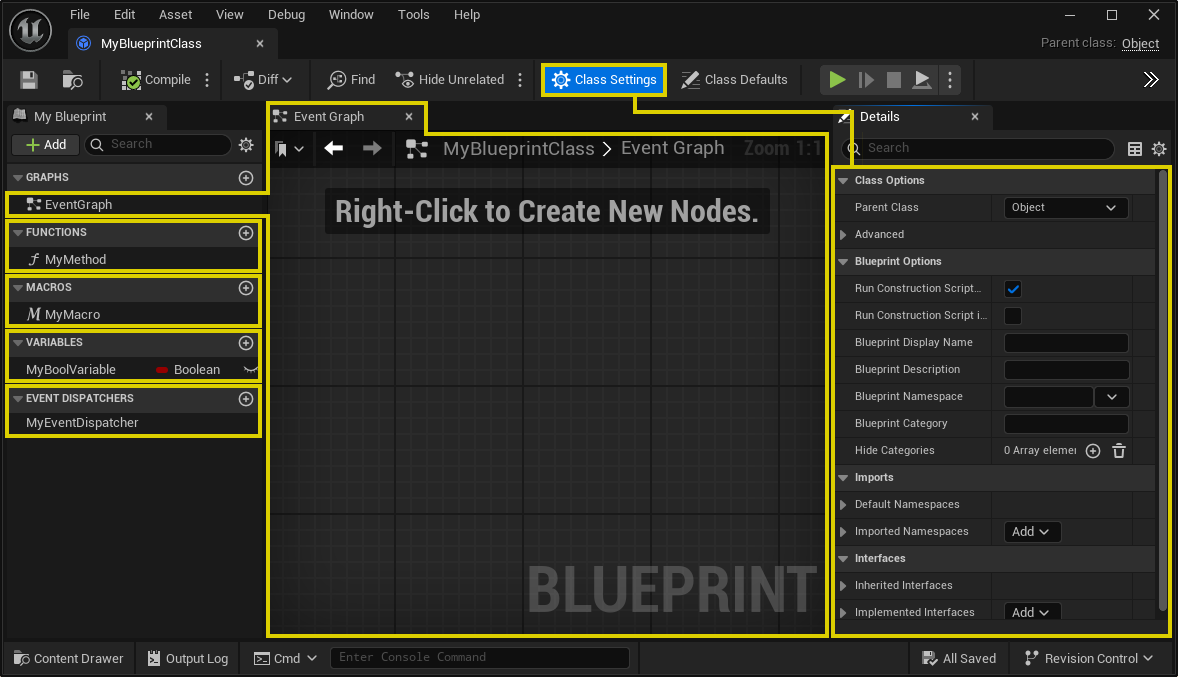Viewport: 1178px width, 677px height.
Task: Open compile options three-dot menu
Action: point(207,80)
